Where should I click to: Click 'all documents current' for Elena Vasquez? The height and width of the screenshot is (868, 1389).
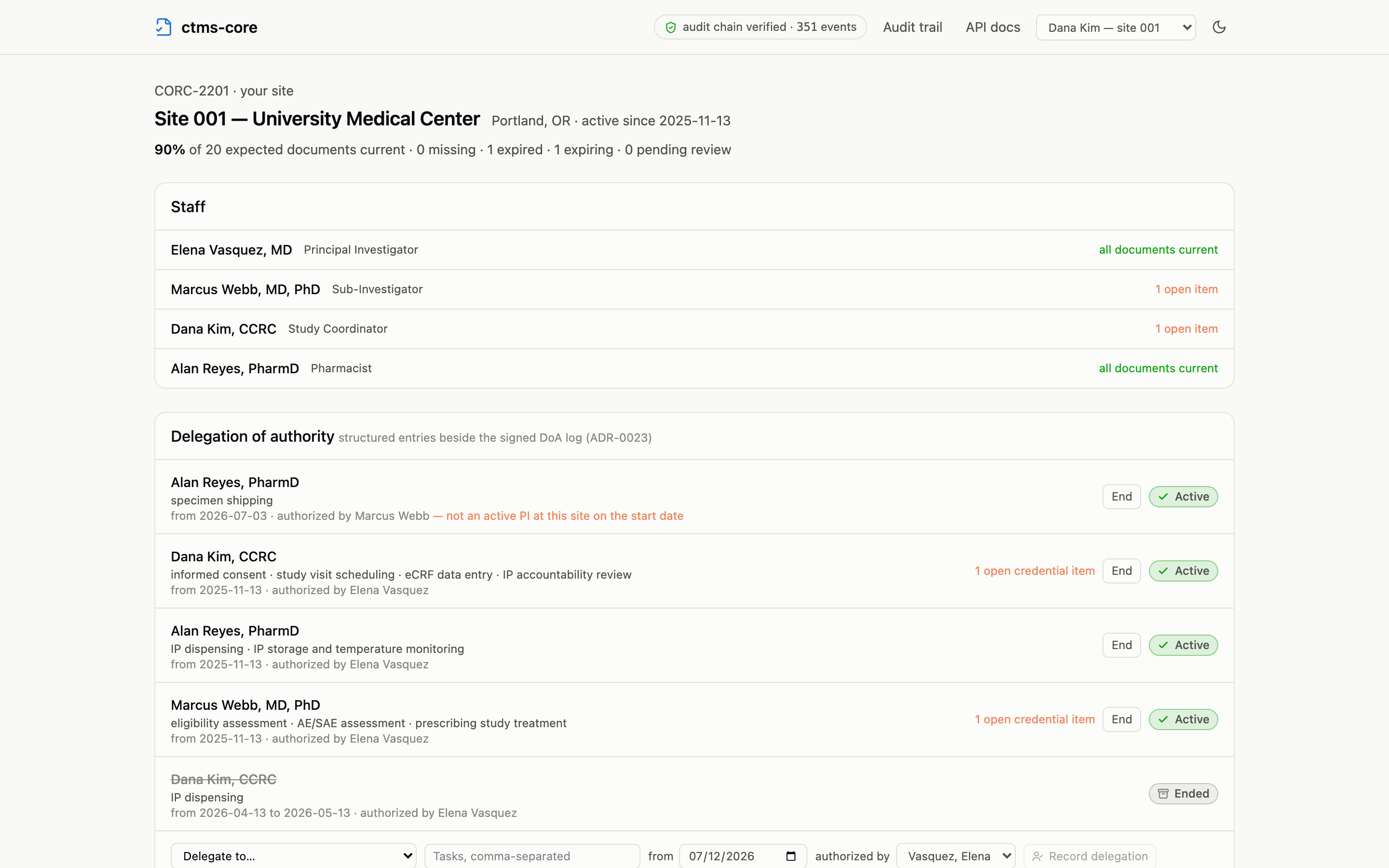[1158, 250]
